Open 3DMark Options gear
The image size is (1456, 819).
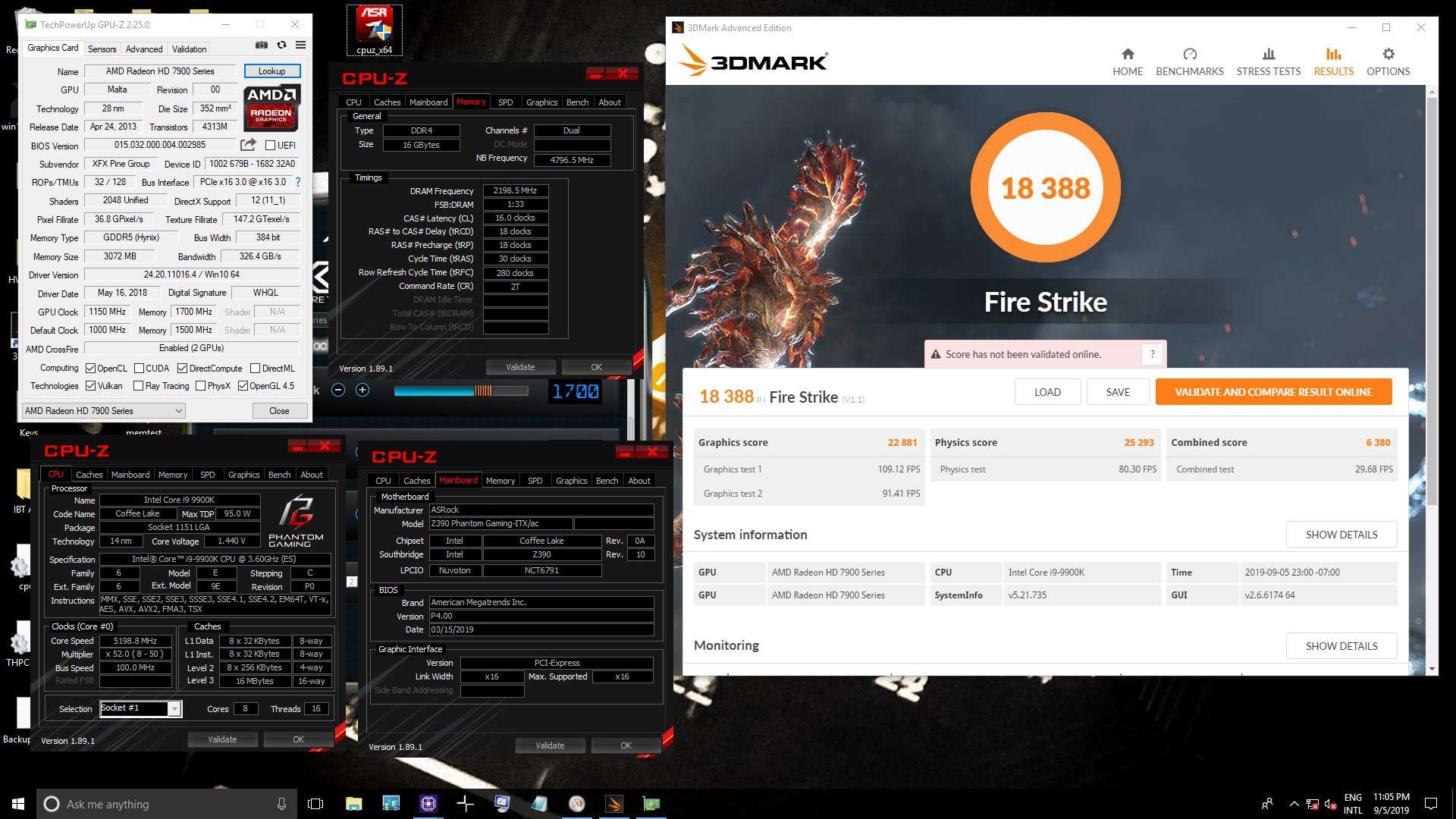tap(1388, 61)
